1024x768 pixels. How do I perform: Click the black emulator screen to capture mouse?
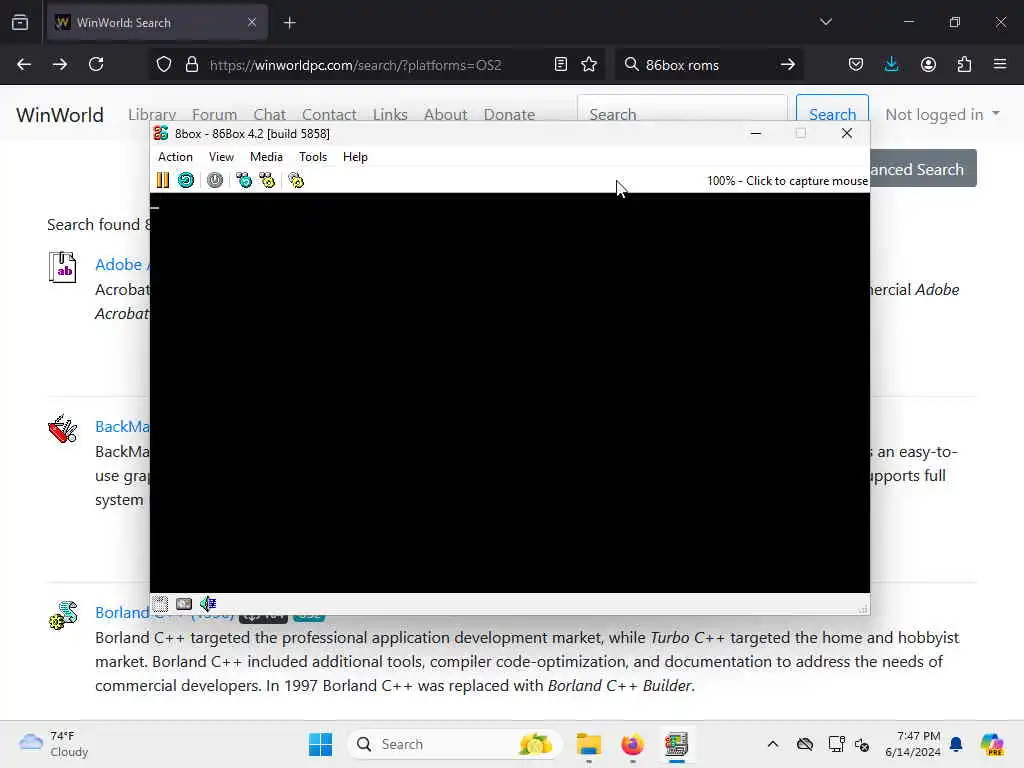tap(509, 392)
